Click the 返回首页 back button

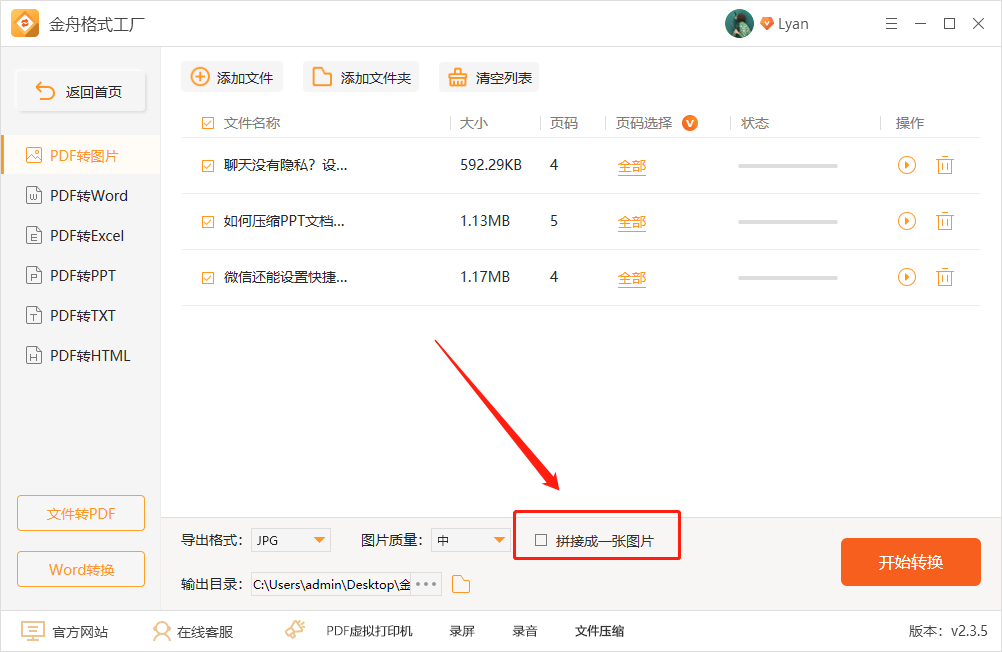tap(81, 91)
